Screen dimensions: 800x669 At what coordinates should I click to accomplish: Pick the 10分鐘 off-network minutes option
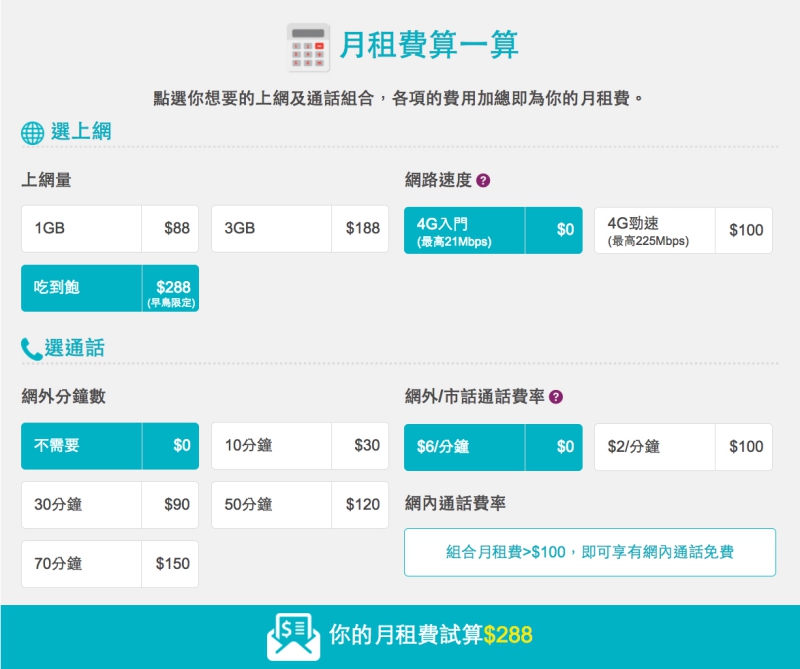click(300, 446)
